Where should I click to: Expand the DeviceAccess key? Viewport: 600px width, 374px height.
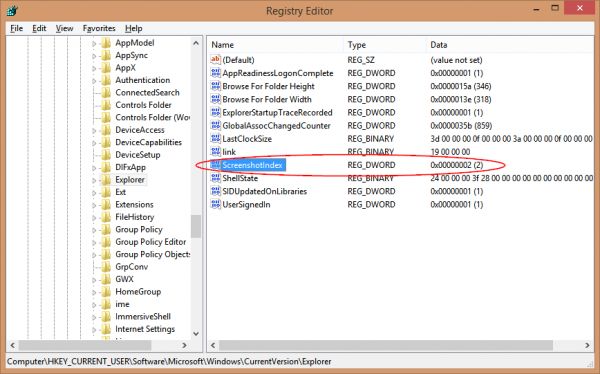94,131
